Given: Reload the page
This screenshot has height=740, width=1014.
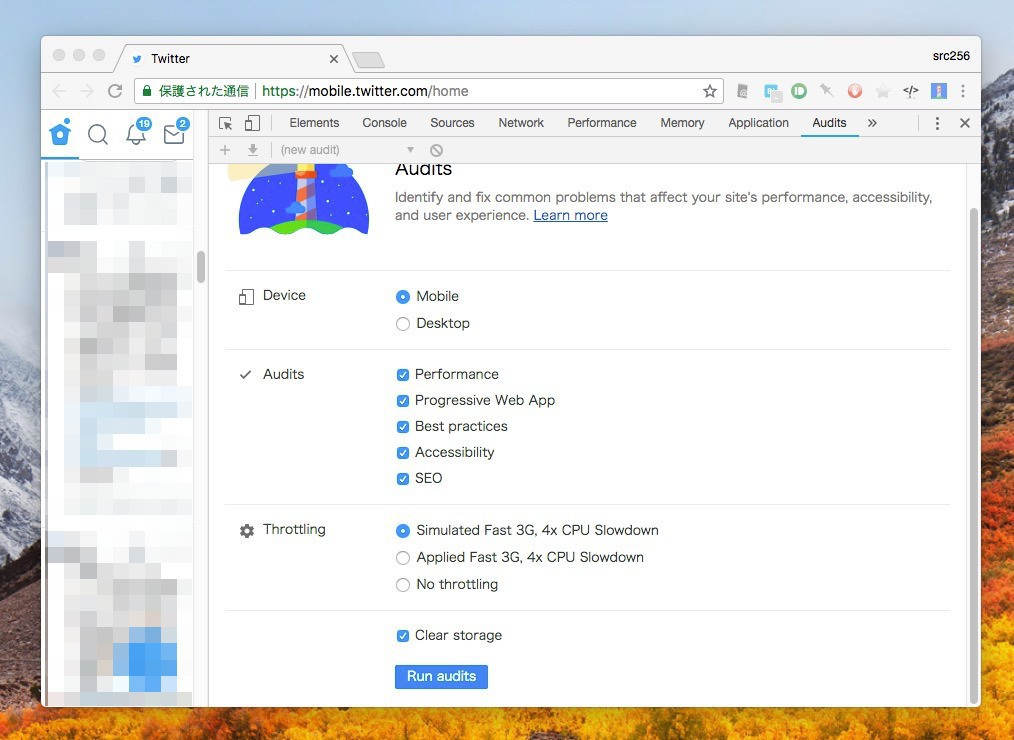Looking at the screenshot, I should (115, 91).
